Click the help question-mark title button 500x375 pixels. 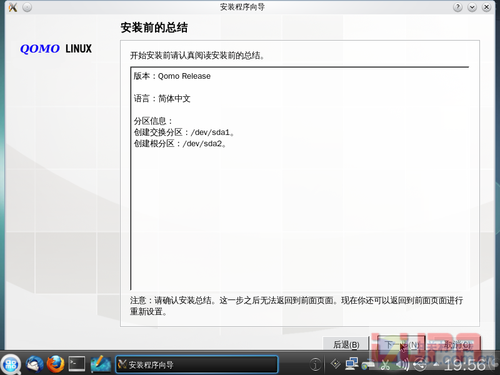click(x=458, y=7)
